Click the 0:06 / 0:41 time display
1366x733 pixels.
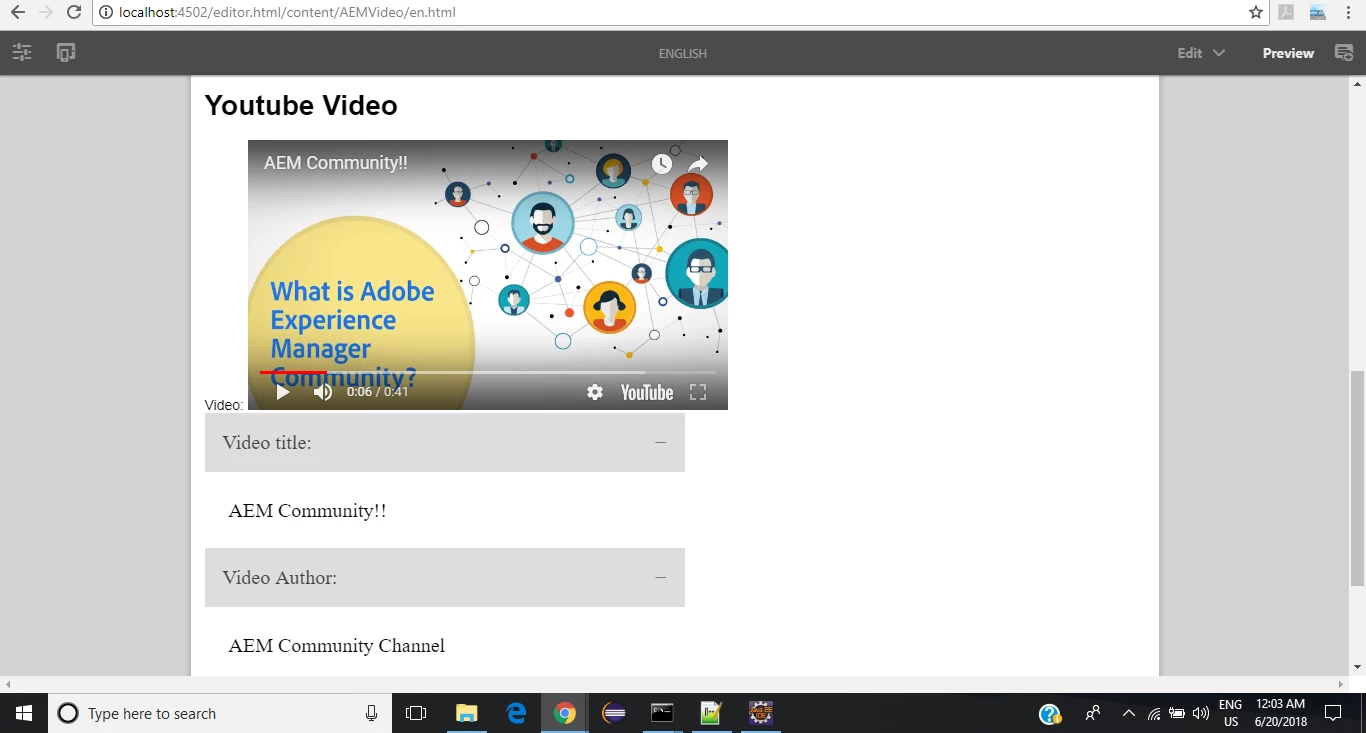[x=378, y=392]
